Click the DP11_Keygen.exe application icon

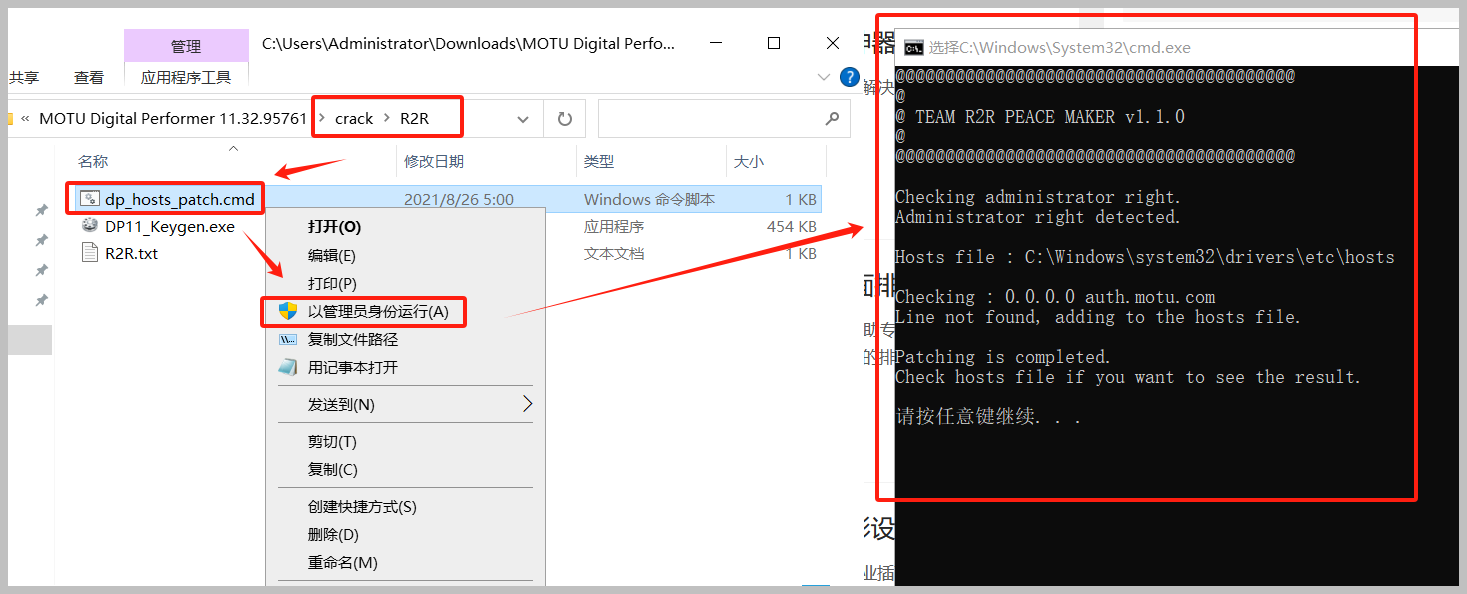[90, 226]
